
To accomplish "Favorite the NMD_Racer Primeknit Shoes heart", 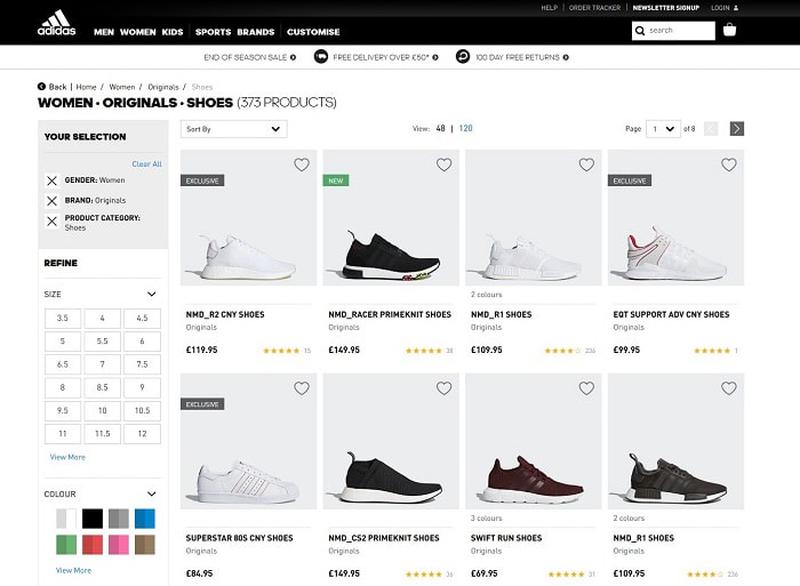I will coord(444,165).
